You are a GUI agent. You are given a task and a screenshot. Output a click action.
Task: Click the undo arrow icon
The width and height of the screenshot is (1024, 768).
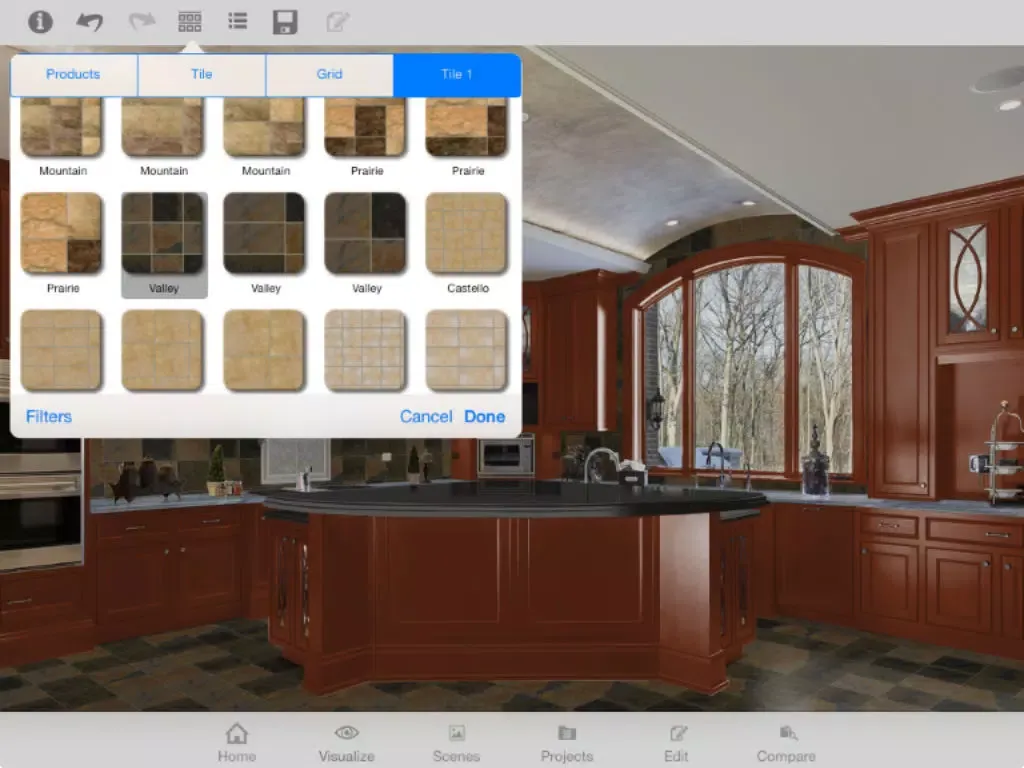[x=89, y=22]
